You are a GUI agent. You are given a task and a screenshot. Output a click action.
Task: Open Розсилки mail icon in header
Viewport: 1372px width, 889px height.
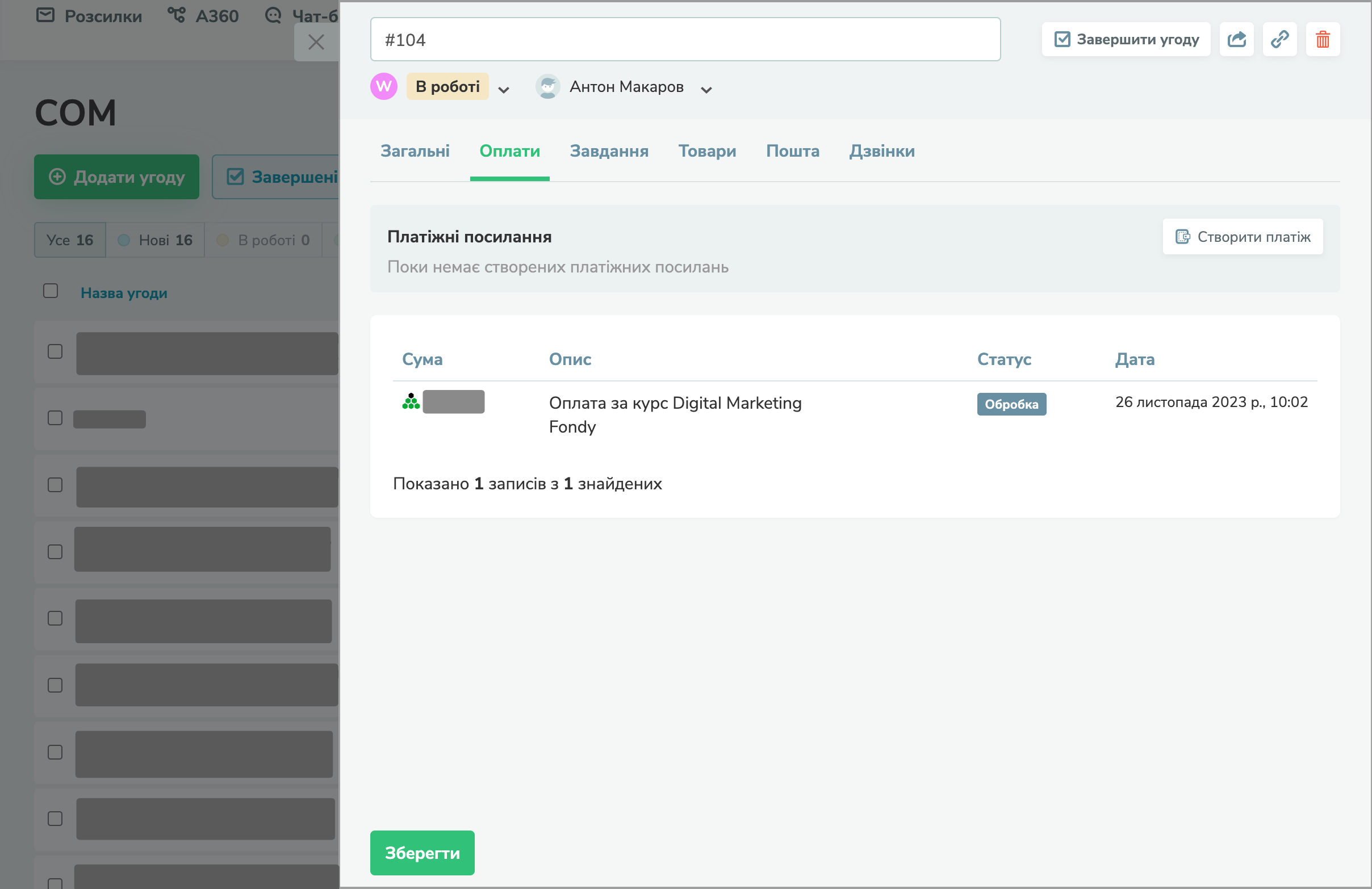[x=45, y=15]
